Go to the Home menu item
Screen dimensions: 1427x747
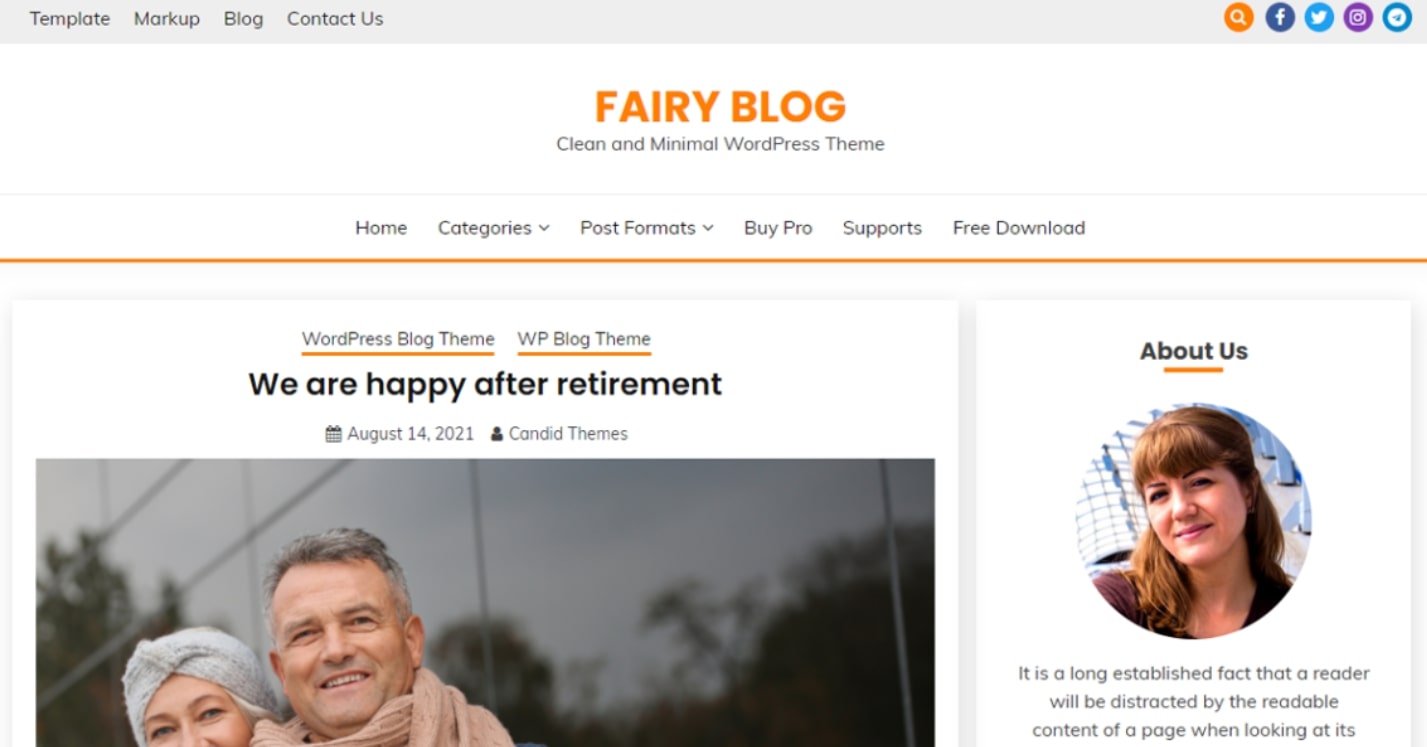[381, 228]
